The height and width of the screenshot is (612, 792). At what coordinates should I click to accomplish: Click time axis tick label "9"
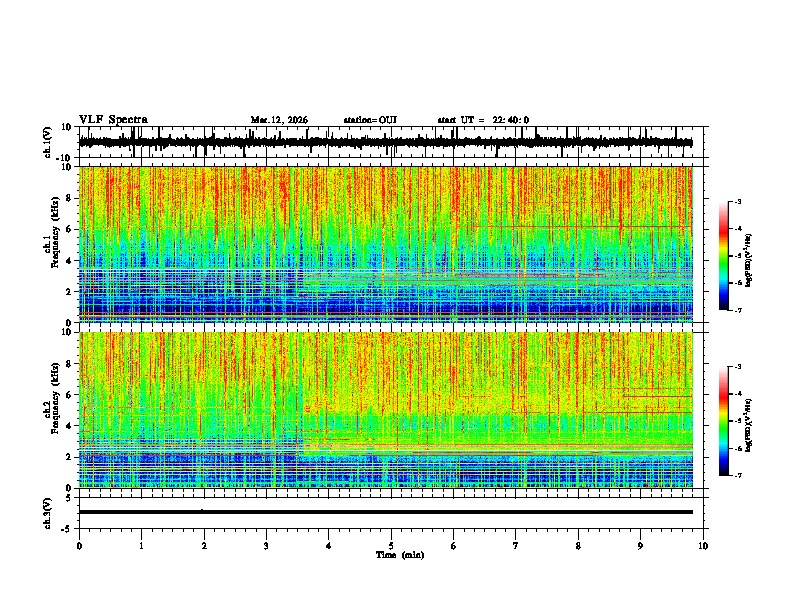[x=640, y=546]
